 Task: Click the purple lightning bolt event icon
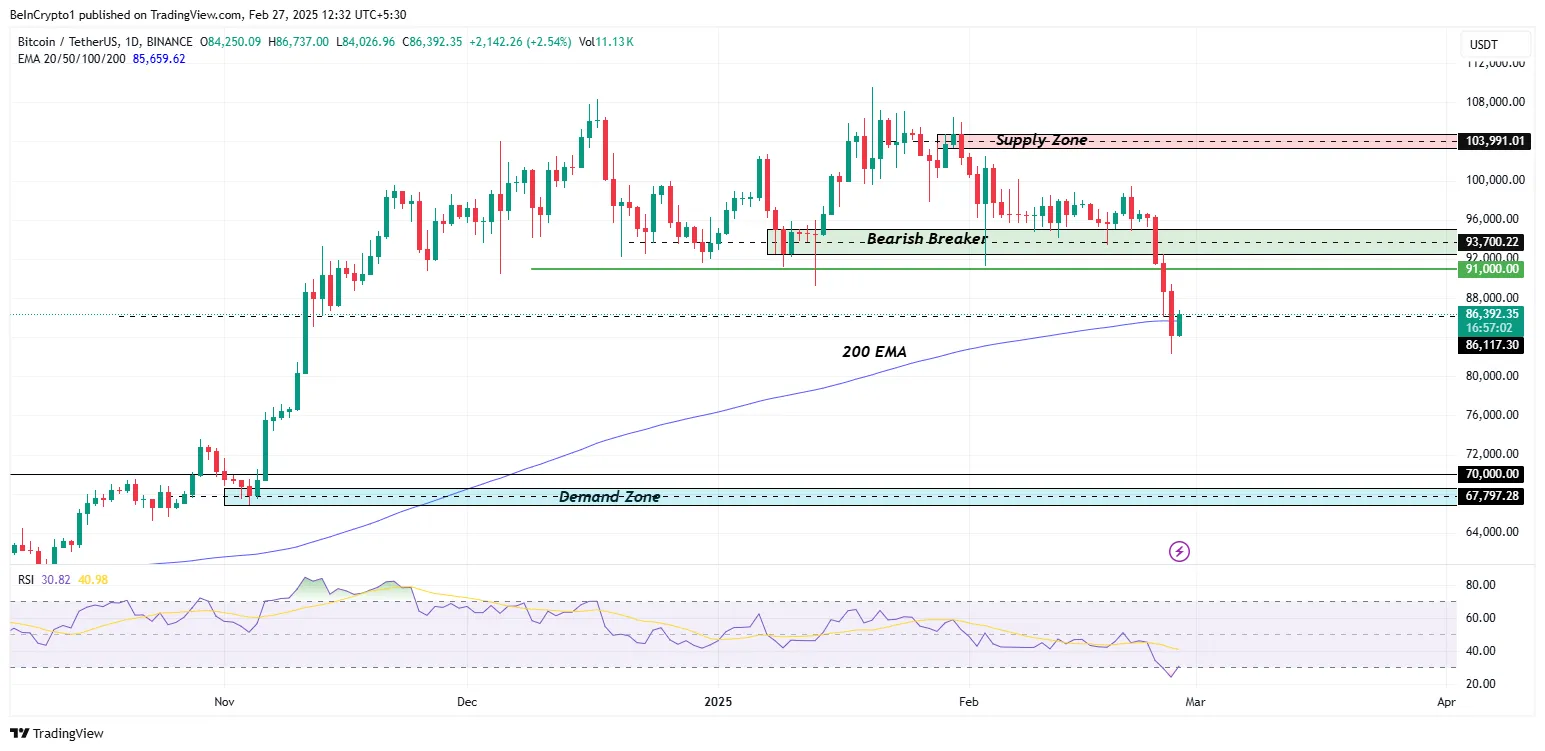click(x=1180, y=551)
